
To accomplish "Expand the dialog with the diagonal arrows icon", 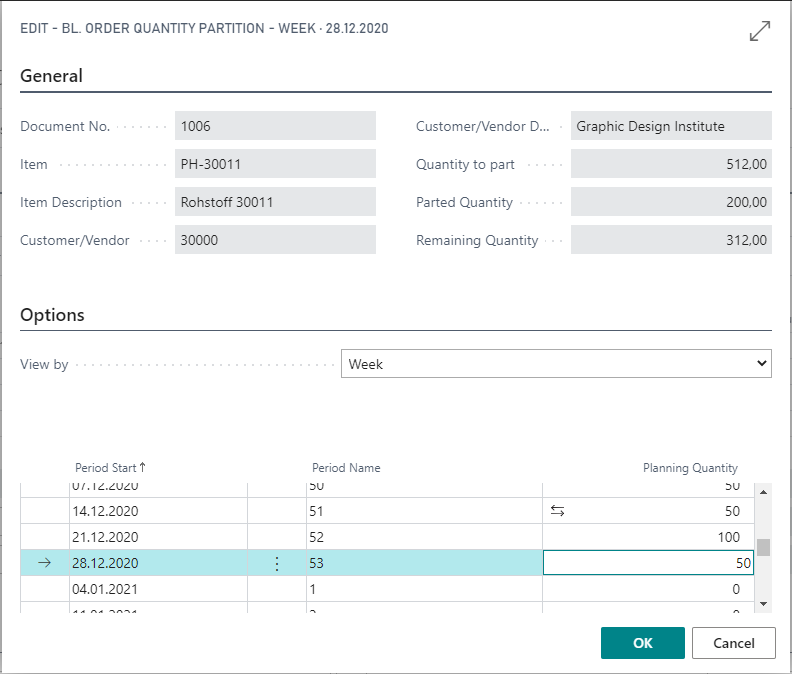I will pyautogui.click(x=760, y=31).
